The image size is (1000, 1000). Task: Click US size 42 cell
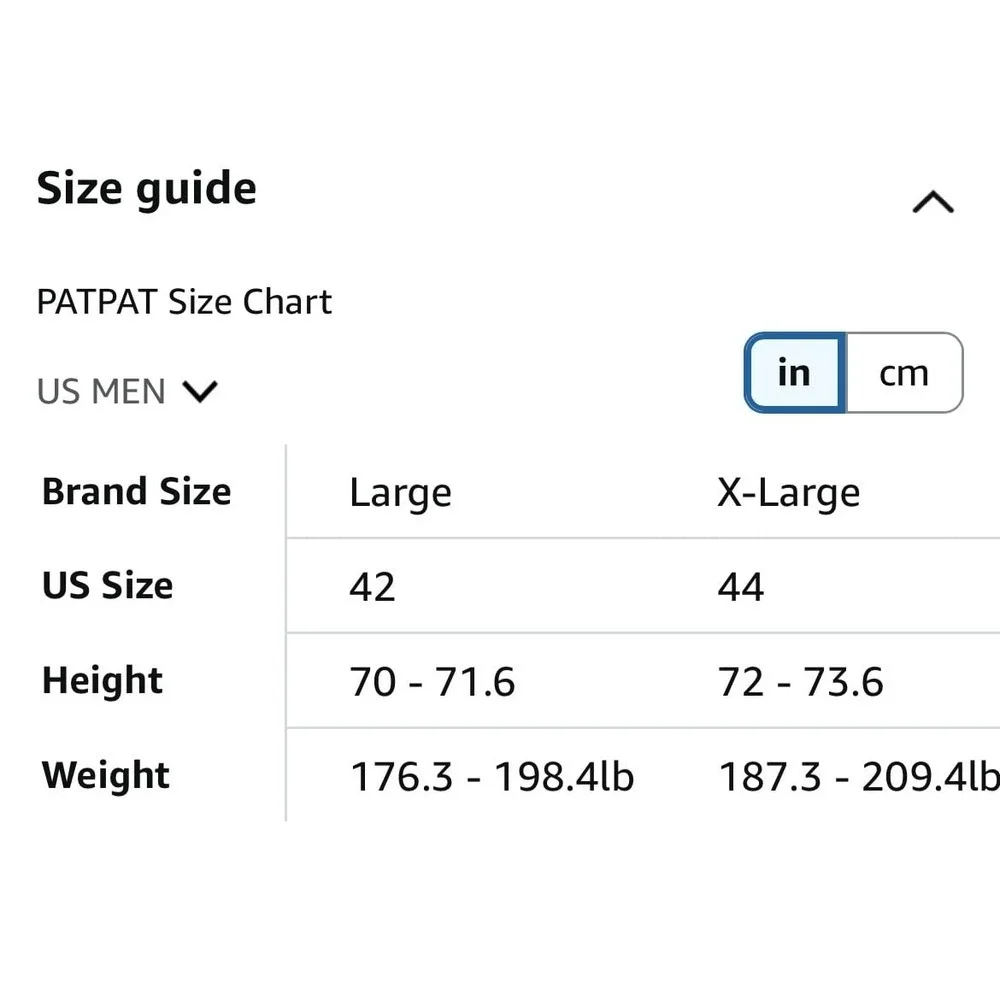(x=372, y=587)
